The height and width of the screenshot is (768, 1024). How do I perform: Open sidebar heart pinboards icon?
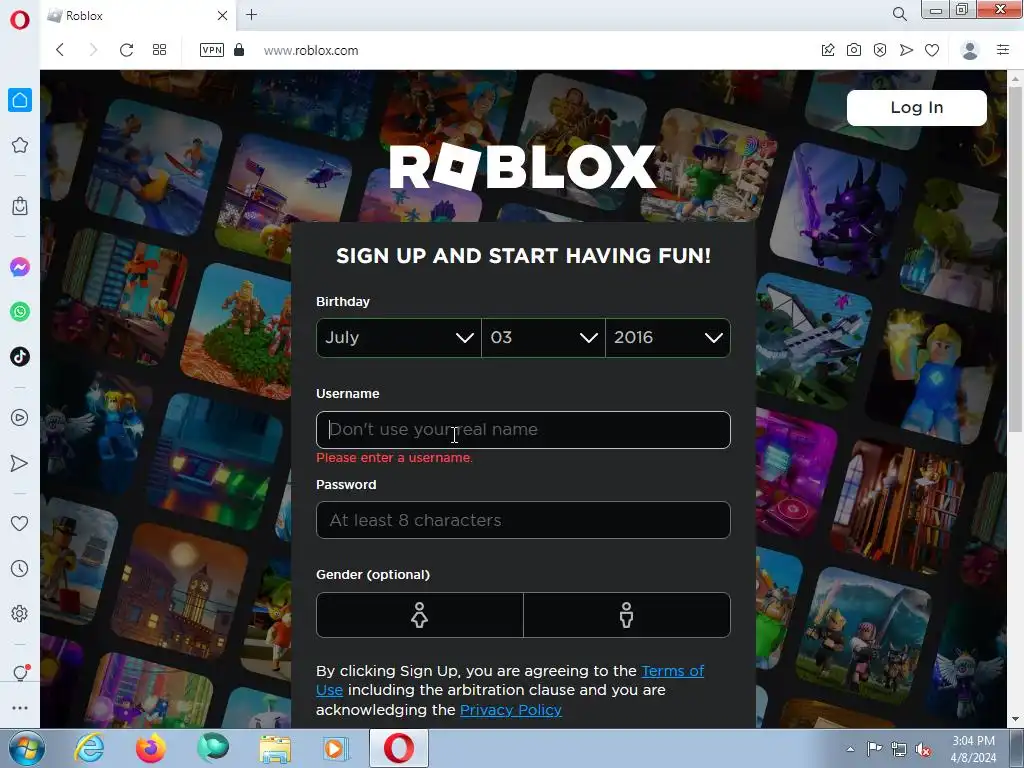pyautogui.click(x=20, y=523)
